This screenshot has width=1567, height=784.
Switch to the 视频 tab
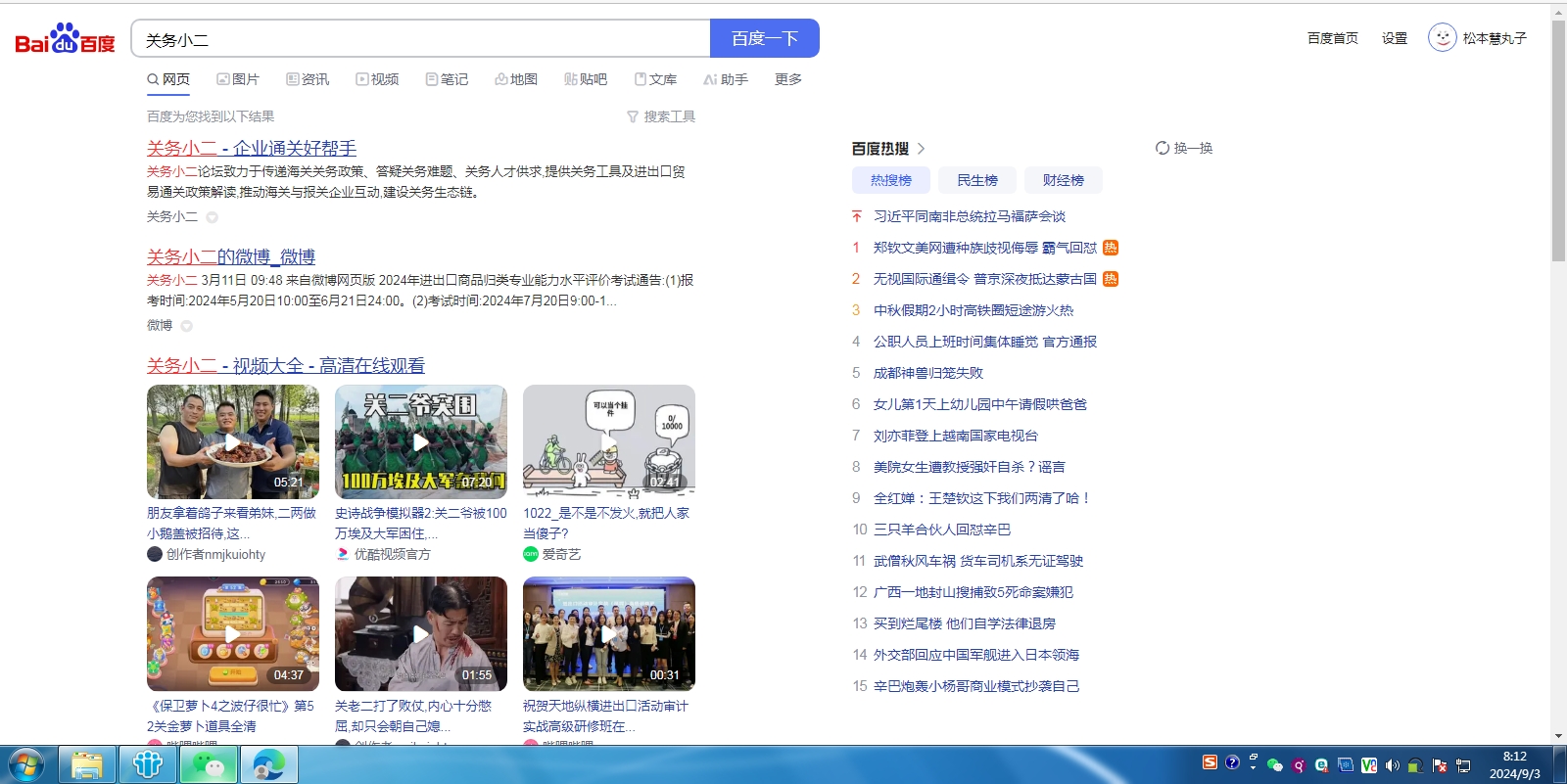pos(377,79)
